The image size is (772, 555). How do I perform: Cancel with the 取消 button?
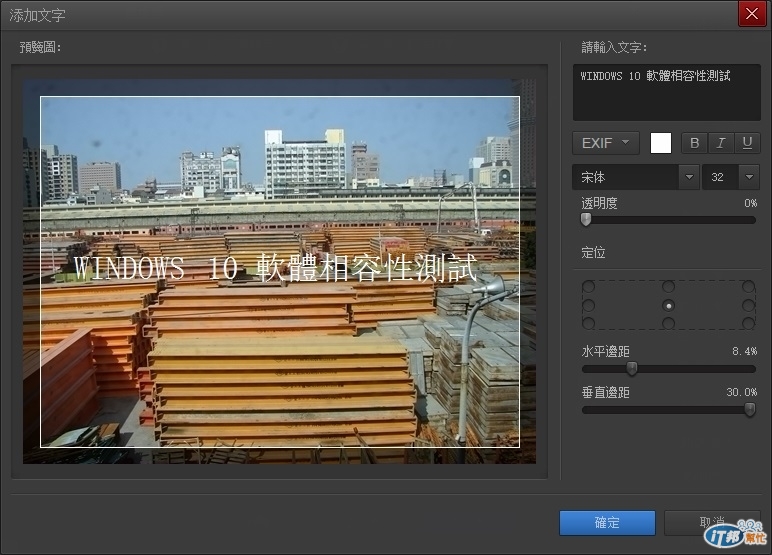(x=712, y=522)
